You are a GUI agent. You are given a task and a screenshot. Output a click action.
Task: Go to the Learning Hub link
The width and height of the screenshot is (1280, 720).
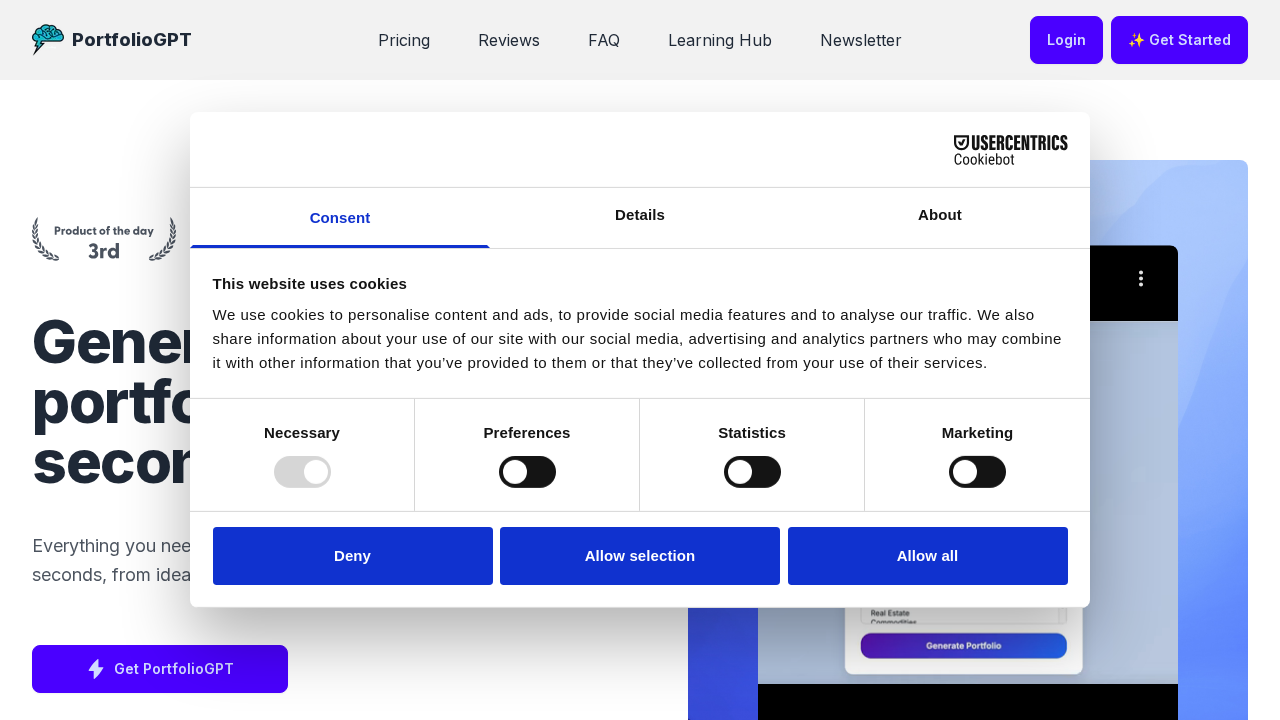coord(720,40)
